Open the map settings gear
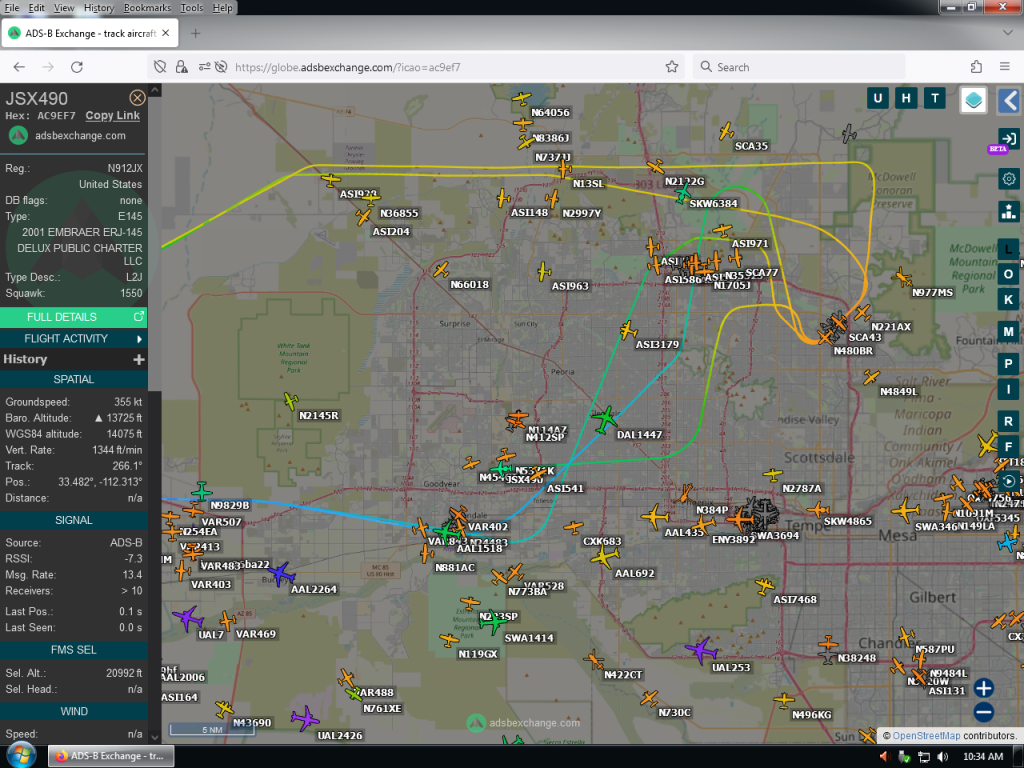The width and height of the screenshot is (1024, 768). pyautogui.click(x=1009, y=178)
